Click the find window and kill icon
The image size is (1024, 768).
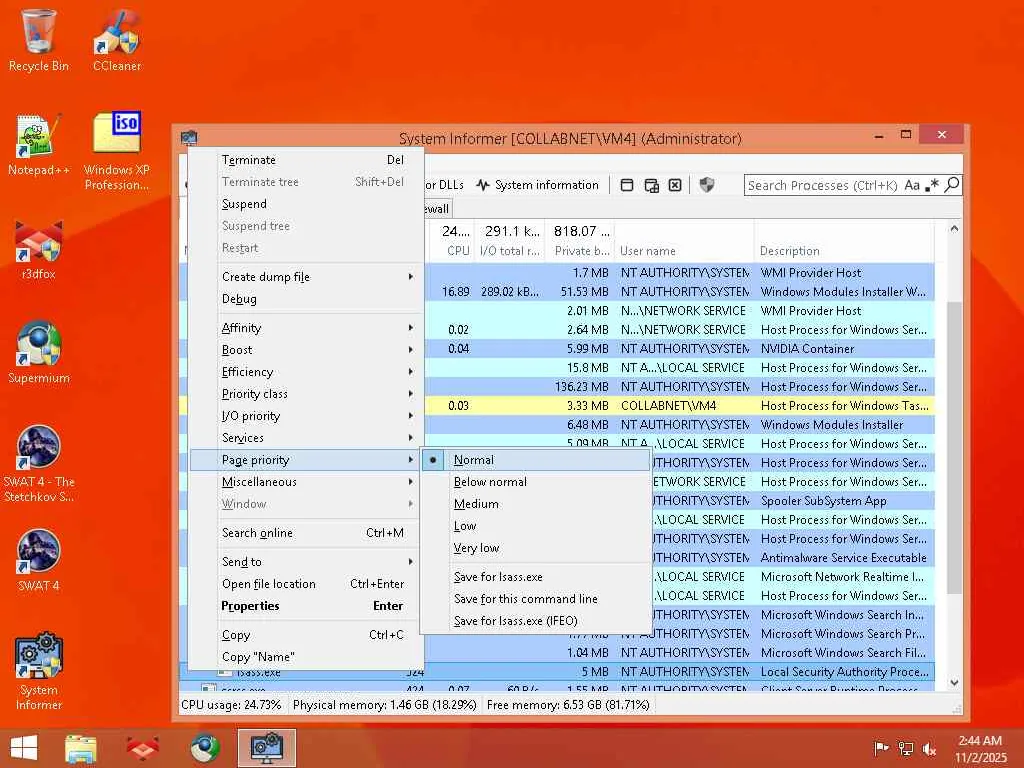tap(675, 185)
